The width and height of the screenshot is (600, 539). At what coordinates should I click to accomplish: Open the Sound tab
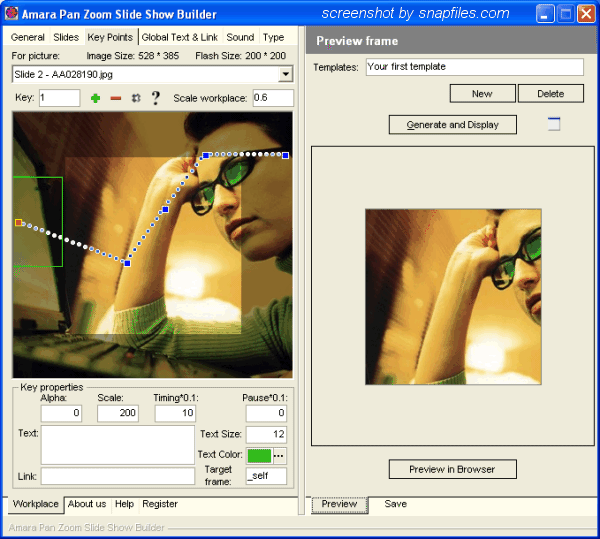point(240,37)
